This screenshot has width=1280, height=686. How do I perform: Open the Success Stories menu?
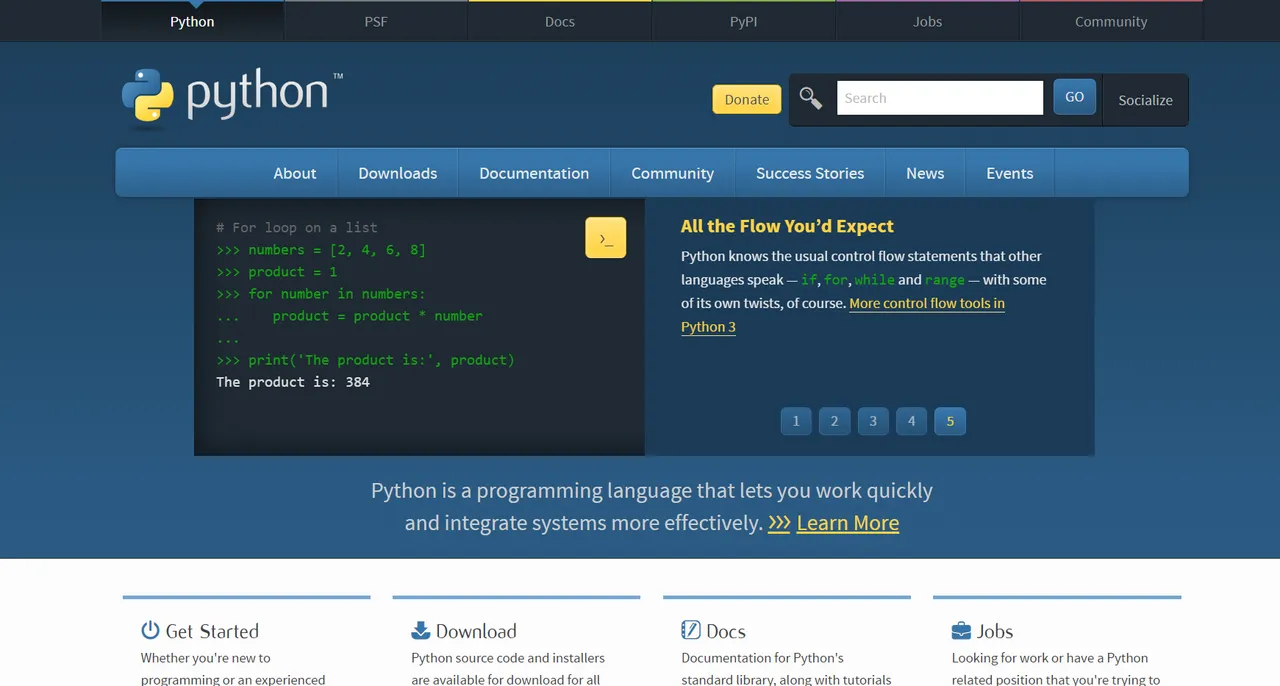(810, 173)
